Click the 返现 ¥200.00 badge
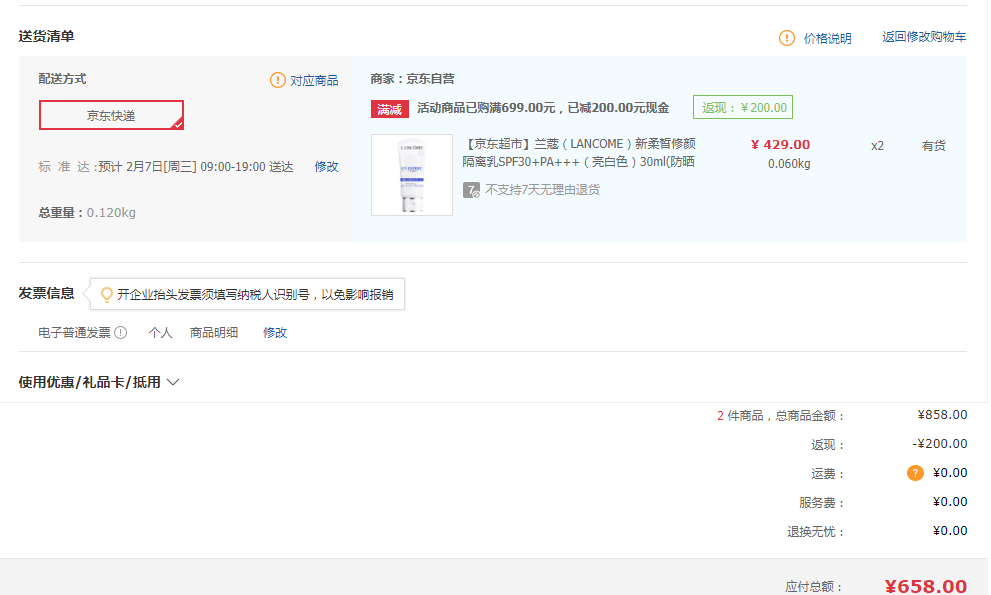 [743, 107]
